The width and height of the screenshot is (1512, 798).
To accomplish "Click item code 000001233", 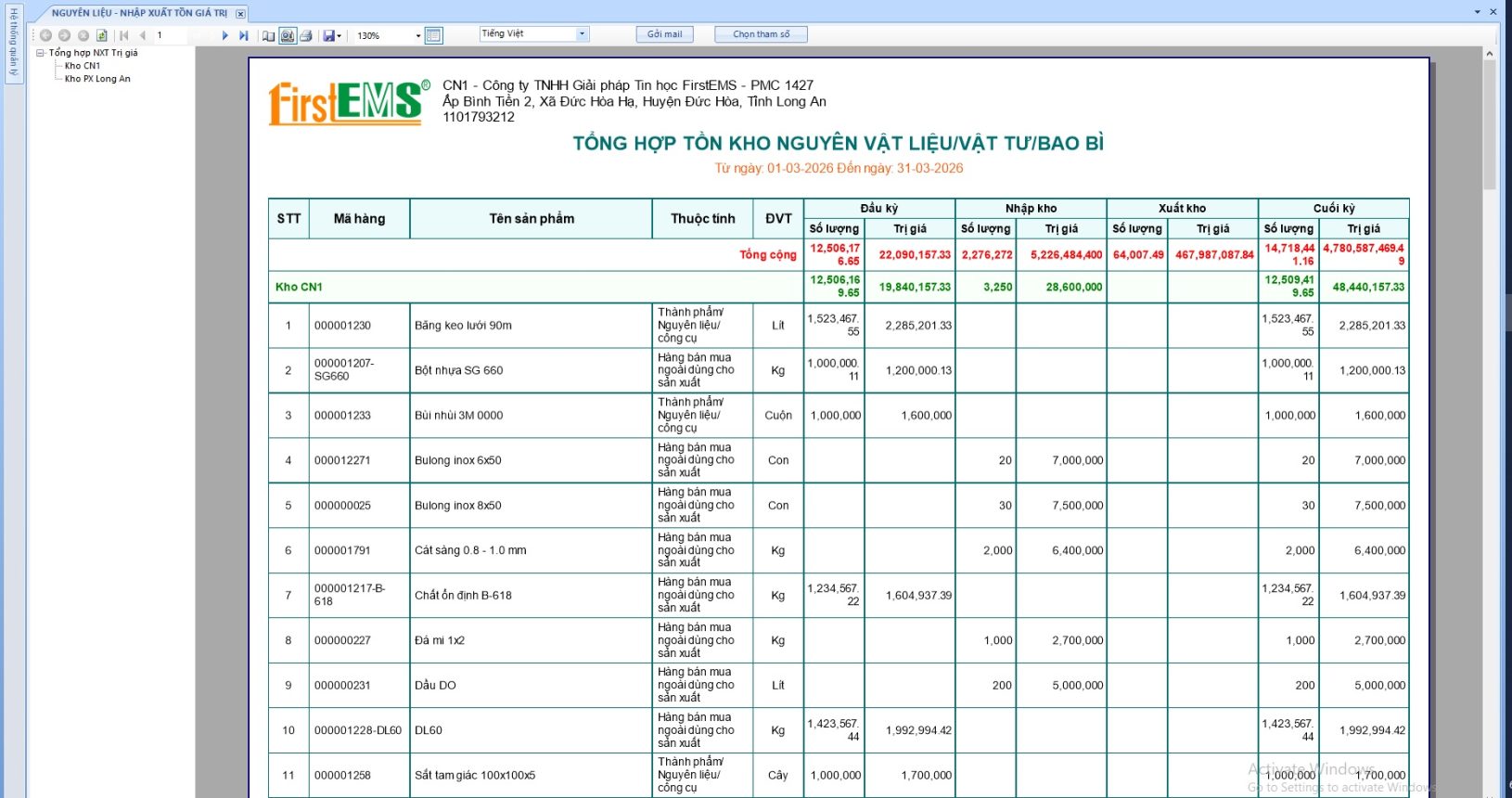I will tap(342, 416).
